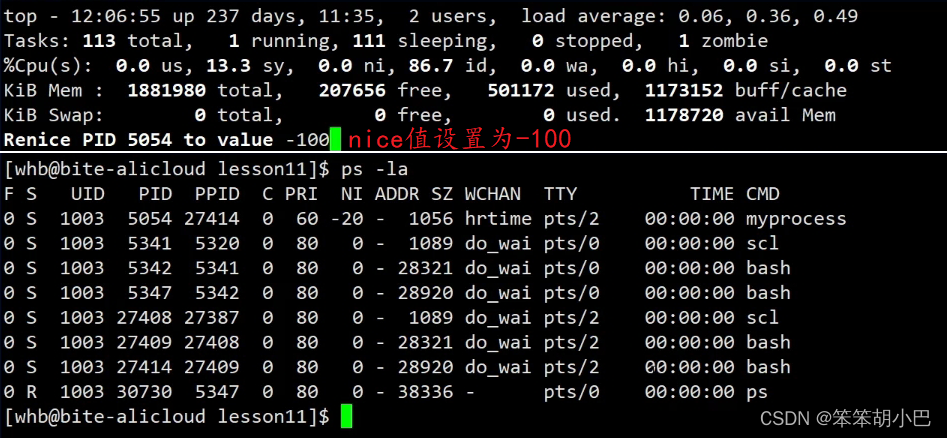This screenshot has width=947, height=438.
Task: Click the PRI column header
Action: click(301, 194)
